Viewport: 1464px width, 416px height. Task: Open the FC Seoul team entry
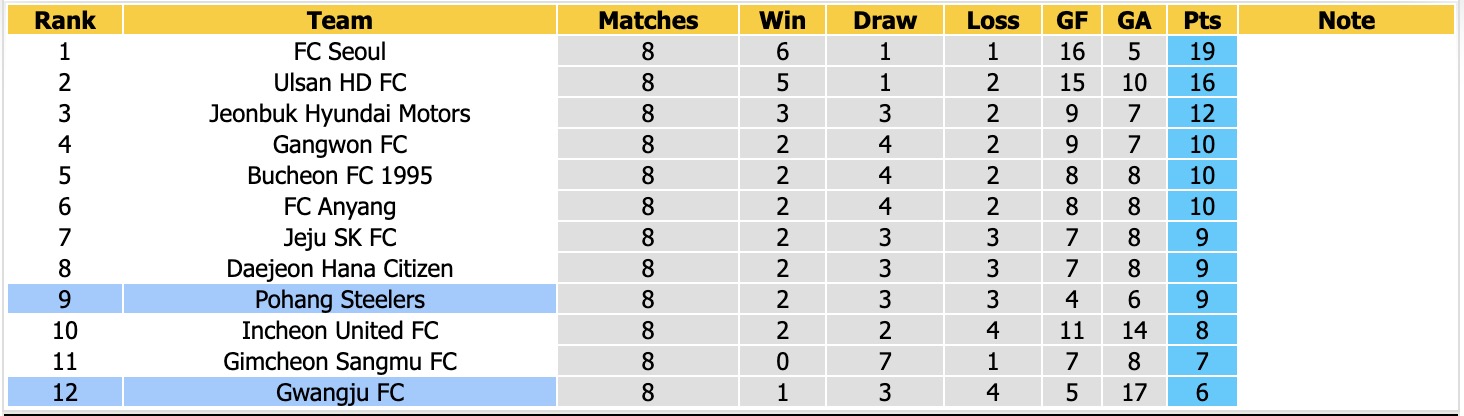pyautogui.click(x=340, y=51)
